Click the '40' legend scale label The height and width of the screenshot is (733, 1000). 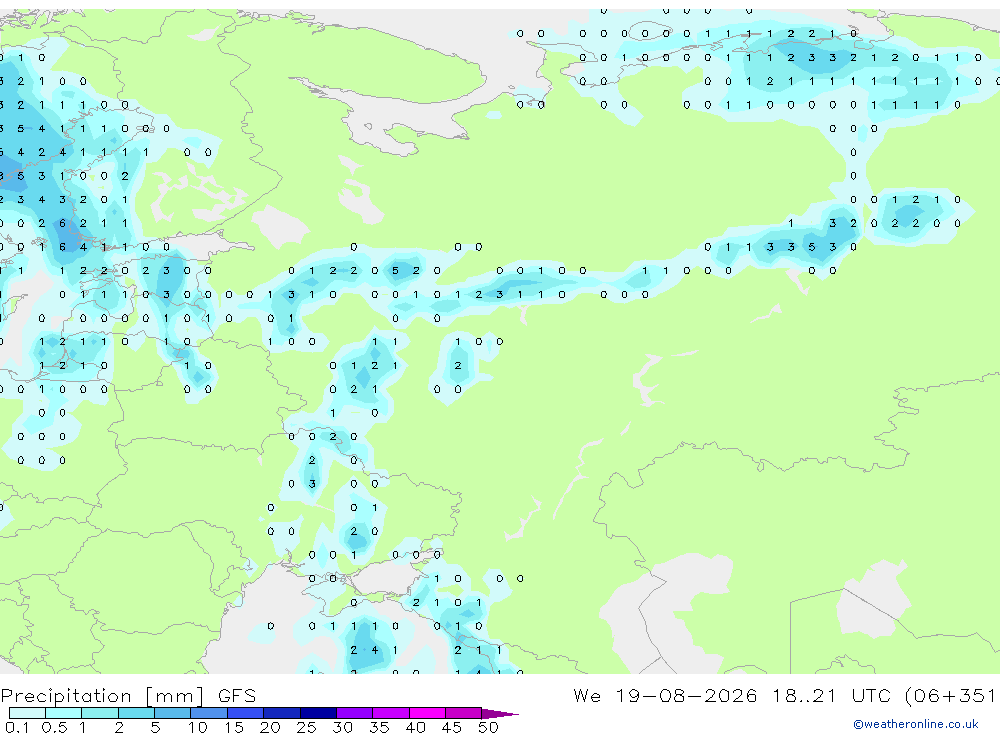(416, 727)
